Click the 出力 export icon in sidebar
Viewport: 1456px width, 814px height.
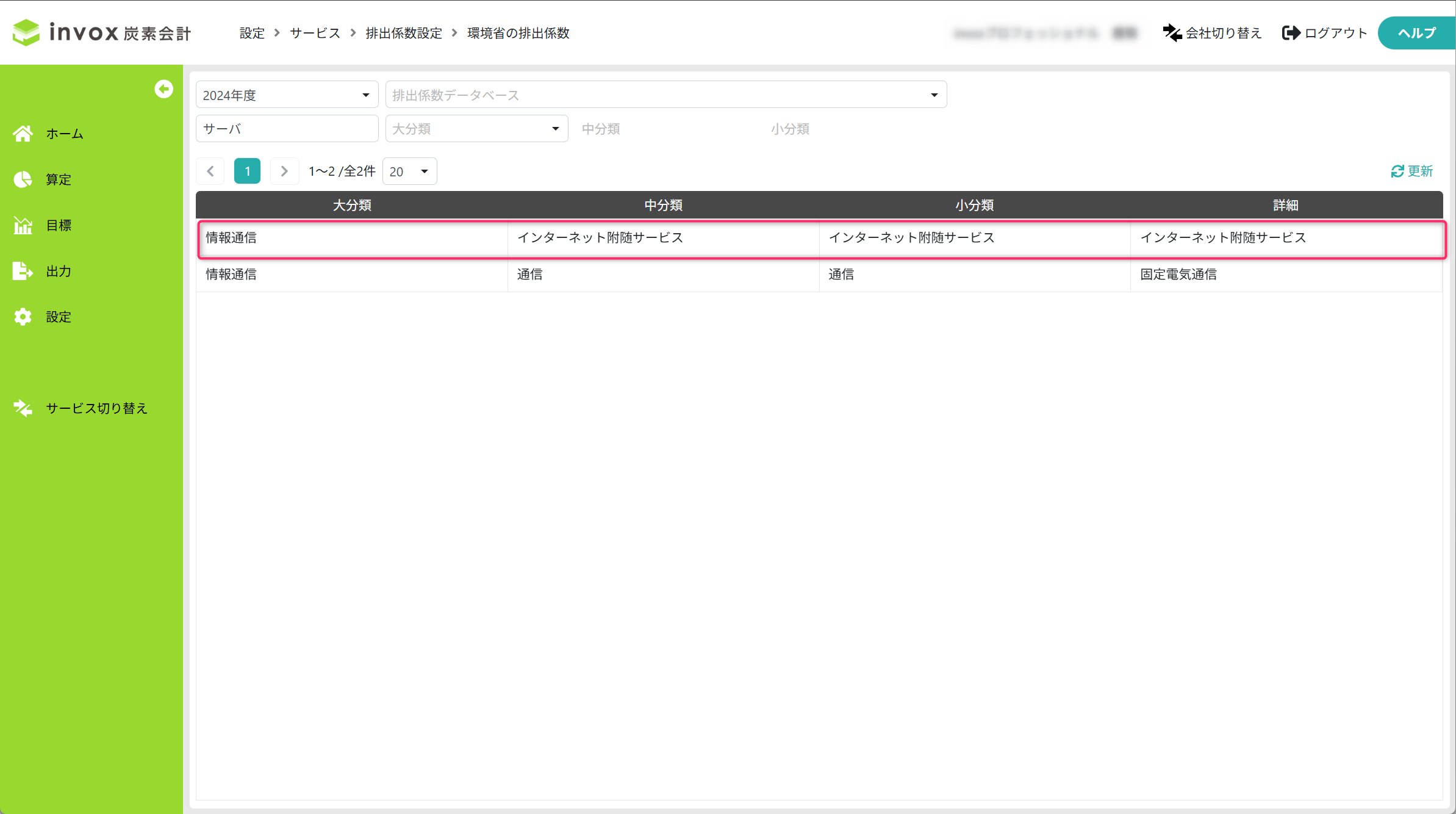pos(23,271)
